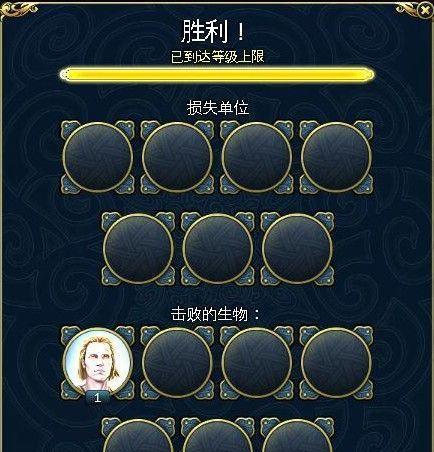Click bottom-left partially visible creature slot
Image resolution: width=434 pixels, height=452 pixels.
[x=138, y=435]
